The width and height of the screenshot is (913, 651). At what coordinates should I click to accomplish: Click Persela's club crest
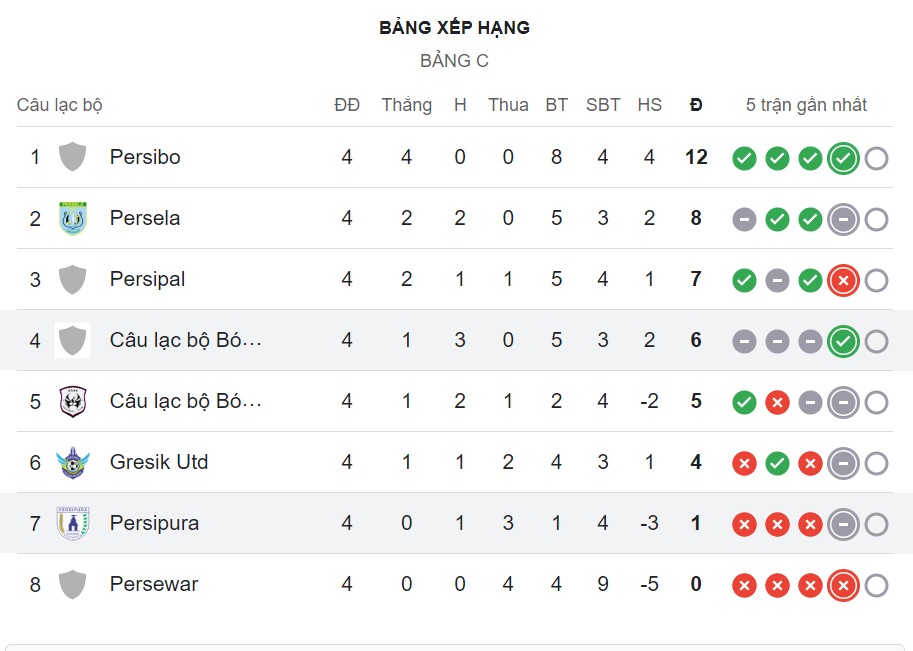pos(71,218)
